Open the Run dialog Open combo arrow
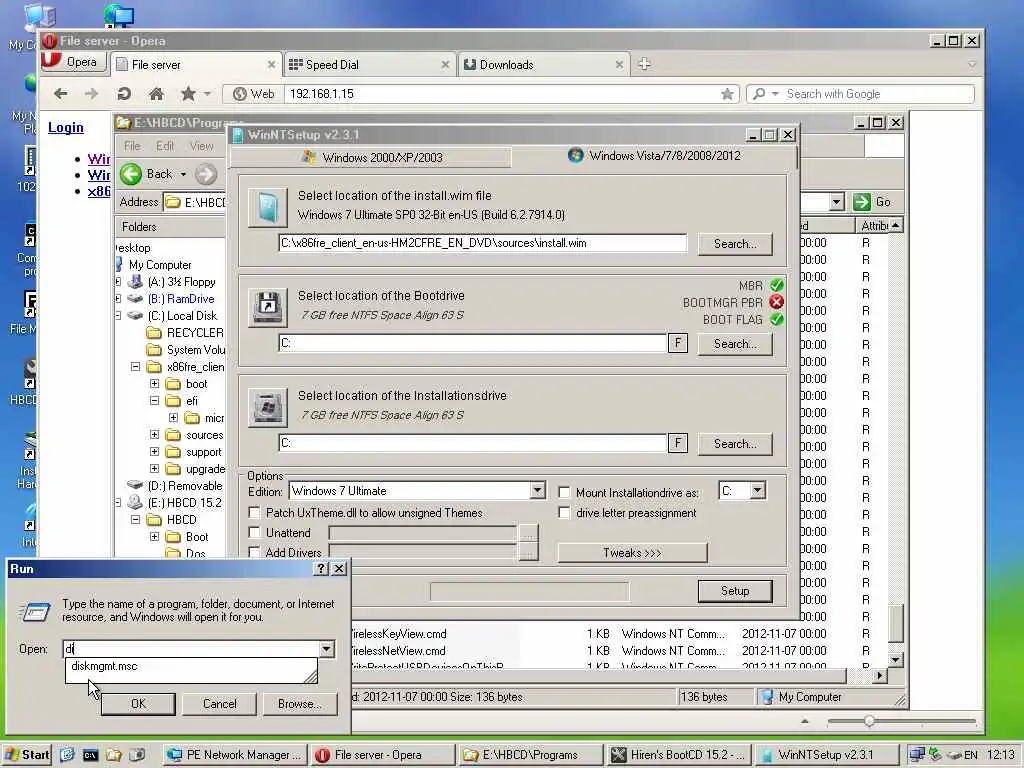 pyautogui.click(x=327, y=648)
